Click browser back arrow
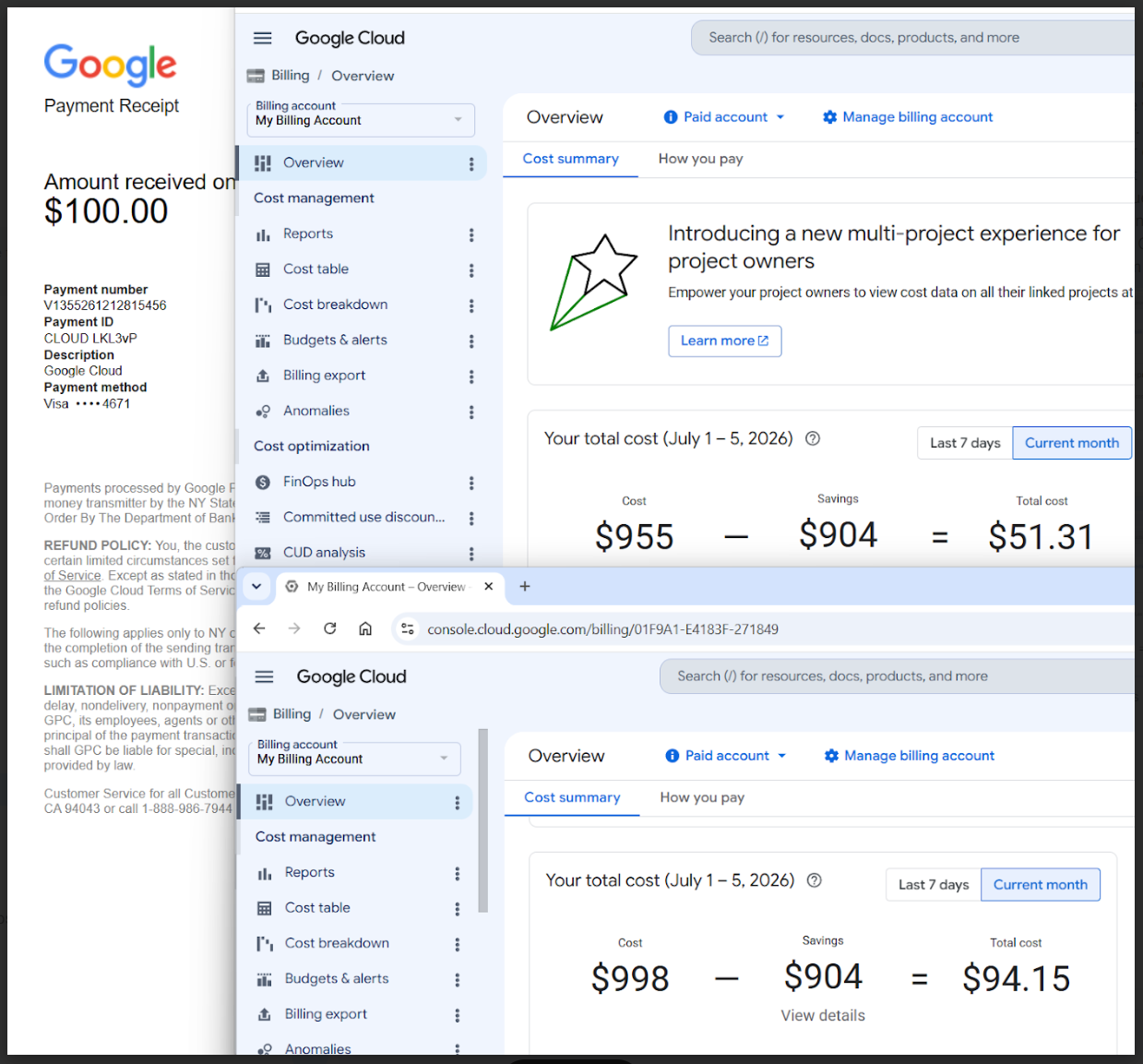The image size is (1143, 1064). point(260,628)
